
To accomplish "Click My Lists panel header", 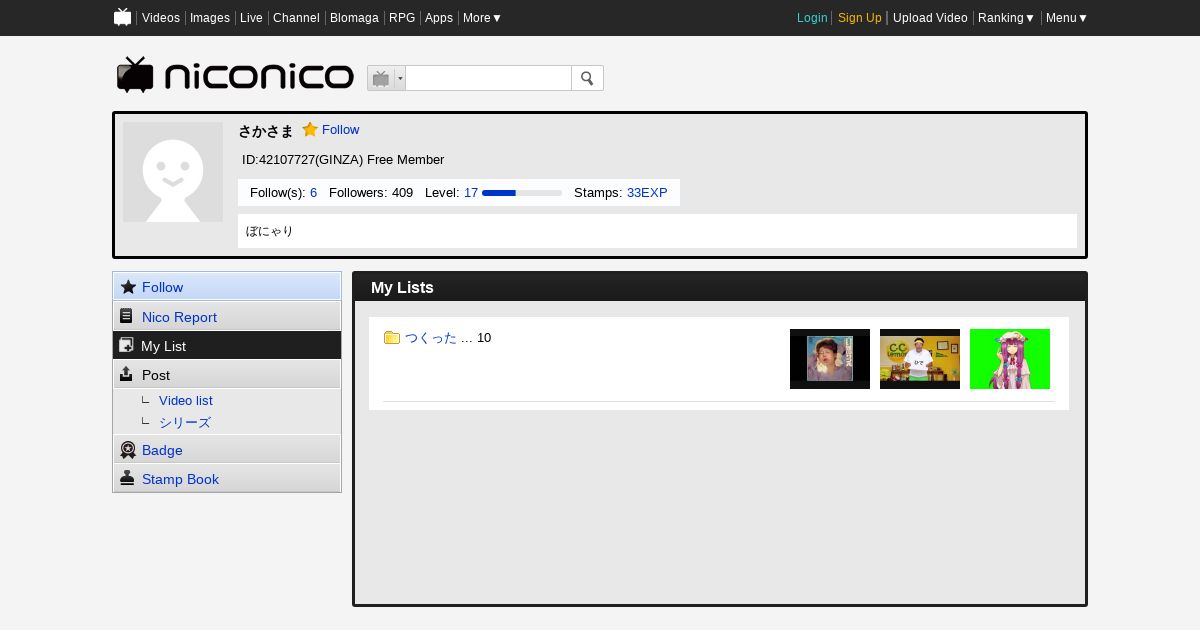I will (x=720, y=287).
